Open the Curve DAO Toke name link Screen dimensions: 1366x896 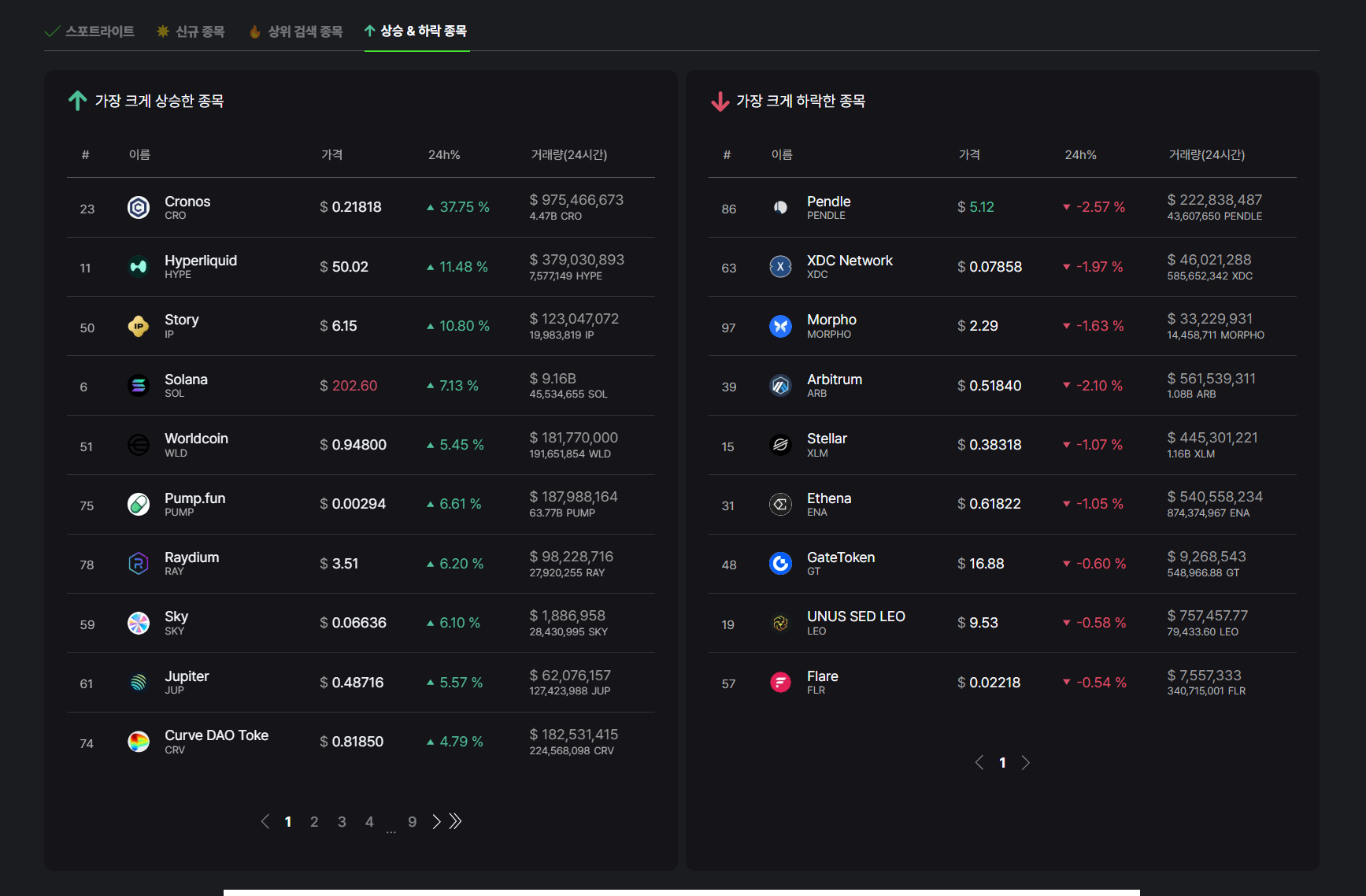(217, 735)
